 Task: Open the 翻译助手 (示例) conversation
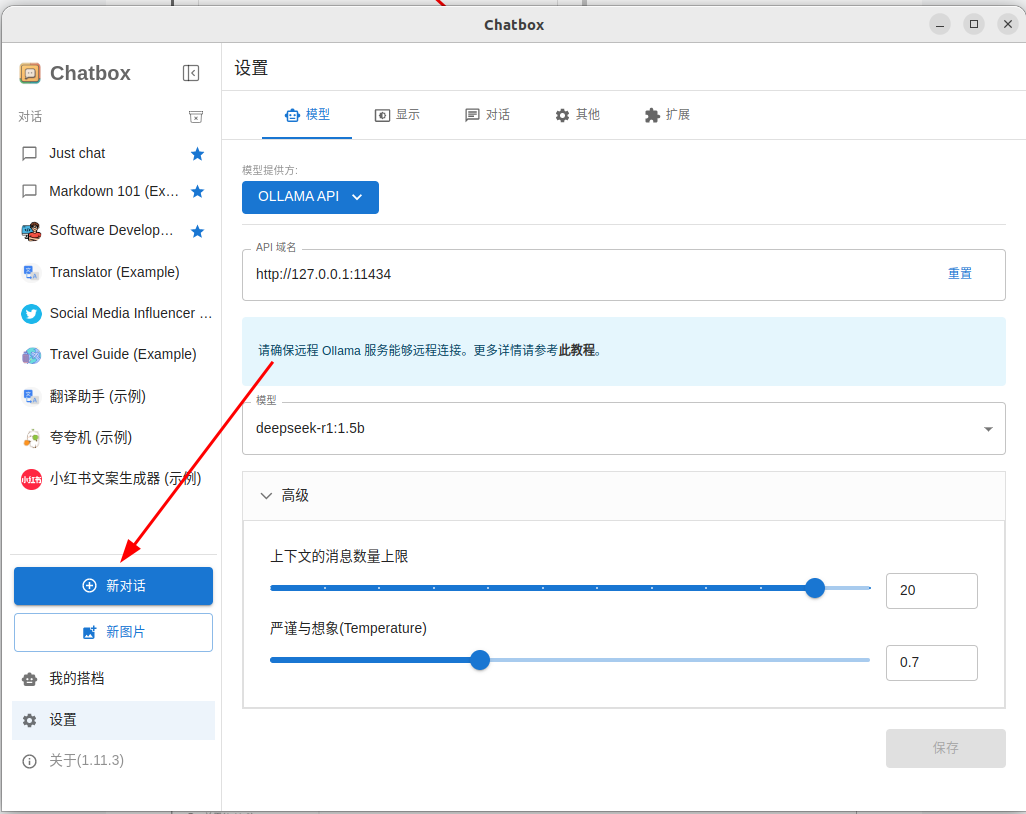[x=113, y=397]
